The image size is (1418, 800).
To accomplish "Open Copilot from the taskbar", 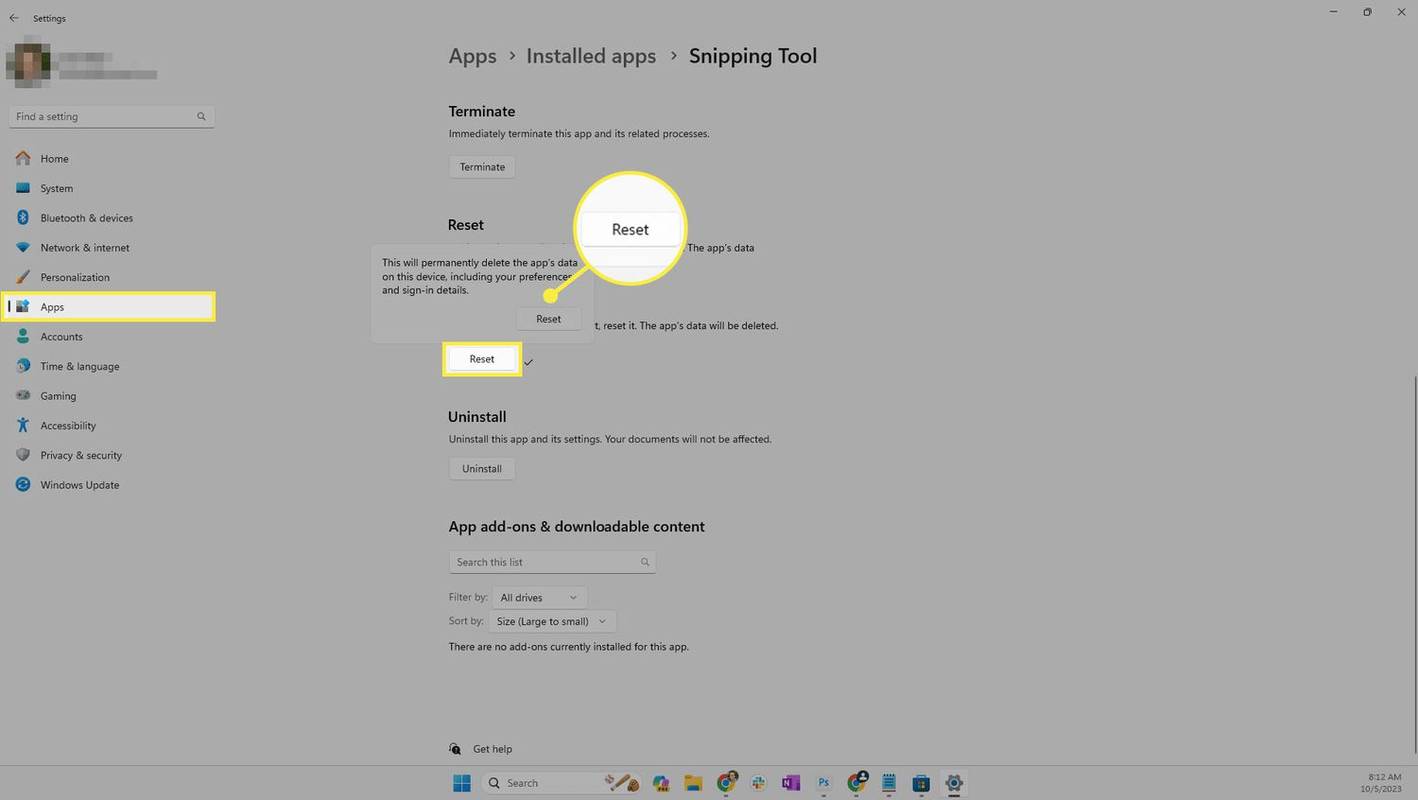I will tap(660, 783).
